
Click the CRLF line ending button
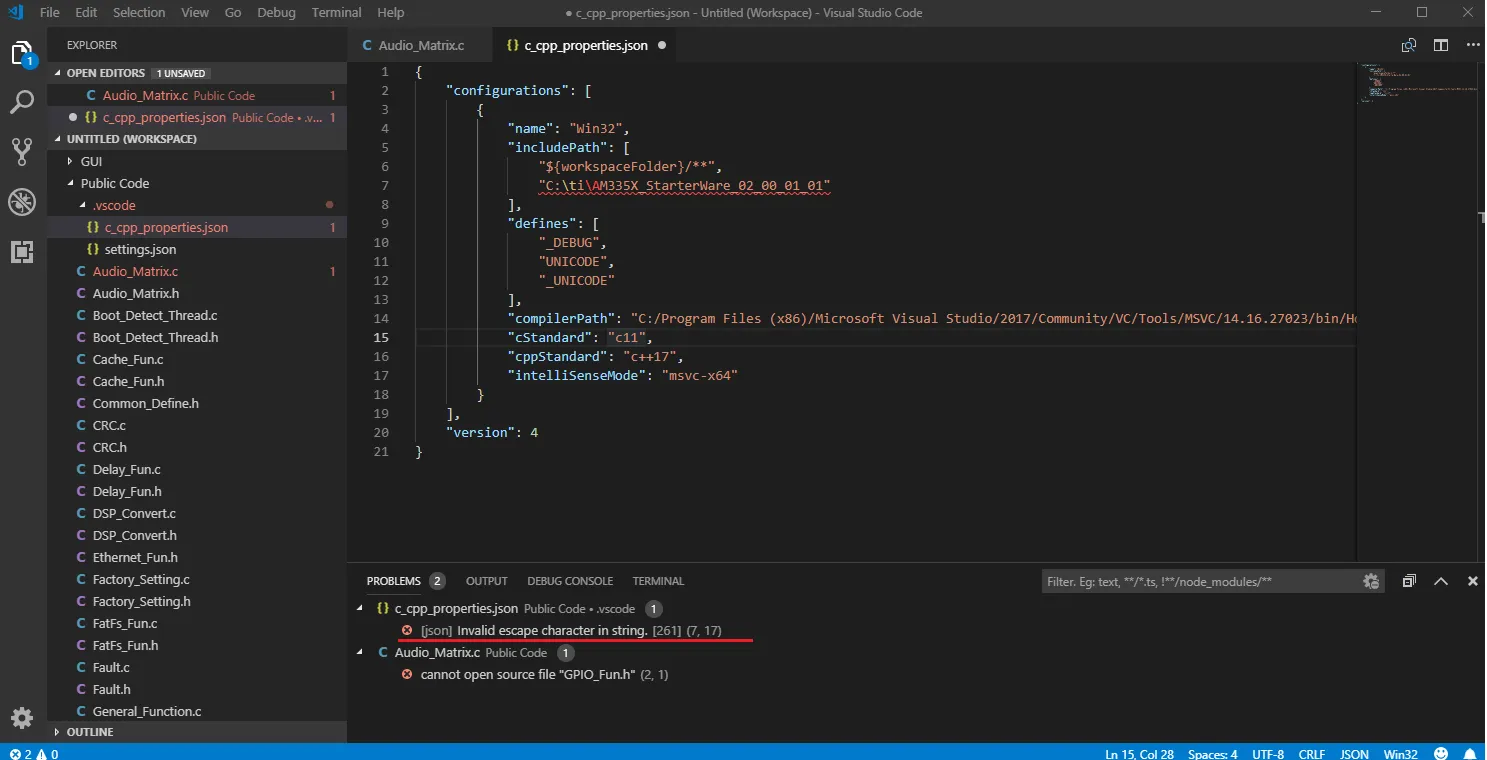coord(1311,753)
